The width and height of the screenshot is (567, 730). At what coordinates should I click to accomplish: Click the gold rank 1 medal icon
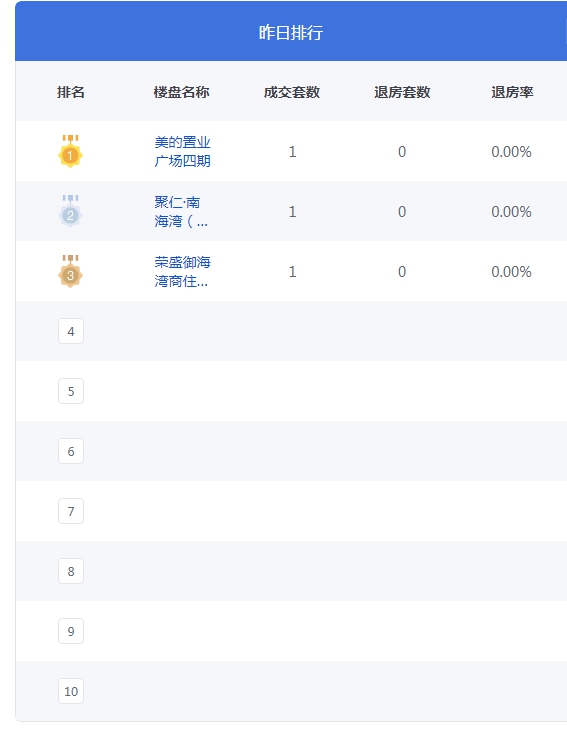(x=70, y=151)
